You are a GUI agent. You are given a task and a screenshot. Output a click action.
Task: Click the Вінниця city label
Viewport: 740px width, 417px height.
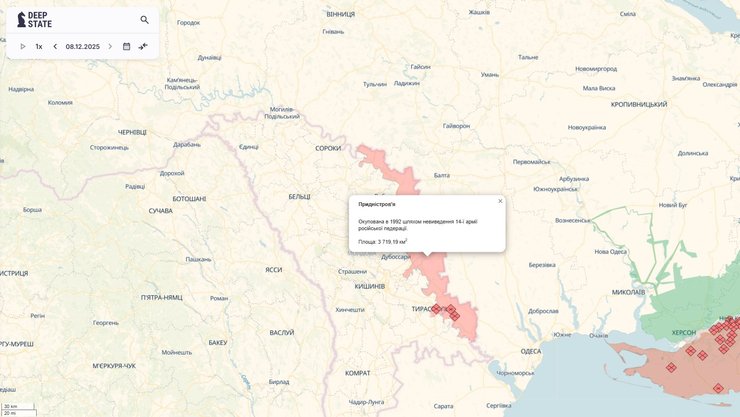[340, 14]
